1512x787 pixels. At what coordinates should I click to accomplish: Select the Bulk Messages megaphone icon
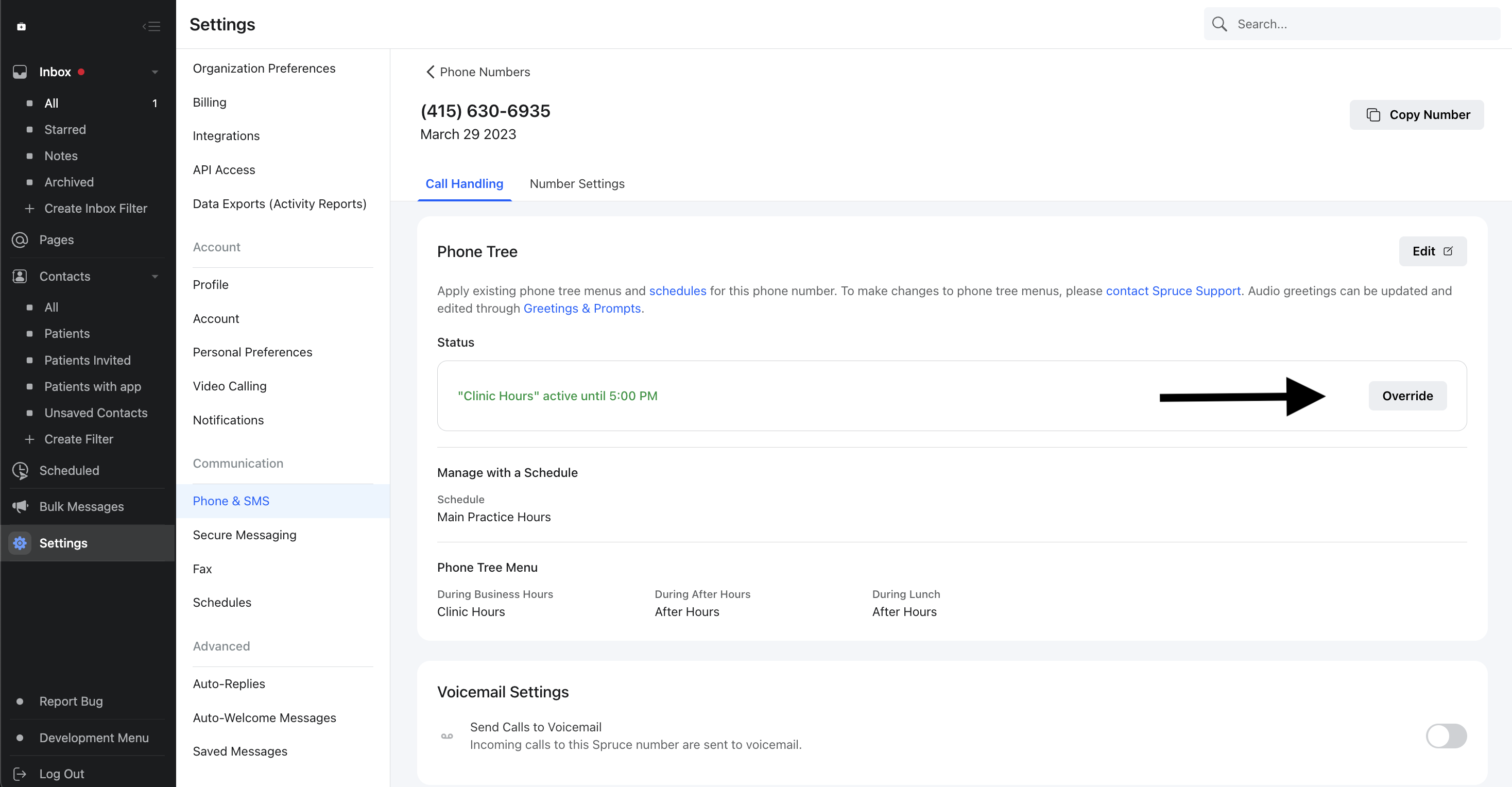pos(20,506)
